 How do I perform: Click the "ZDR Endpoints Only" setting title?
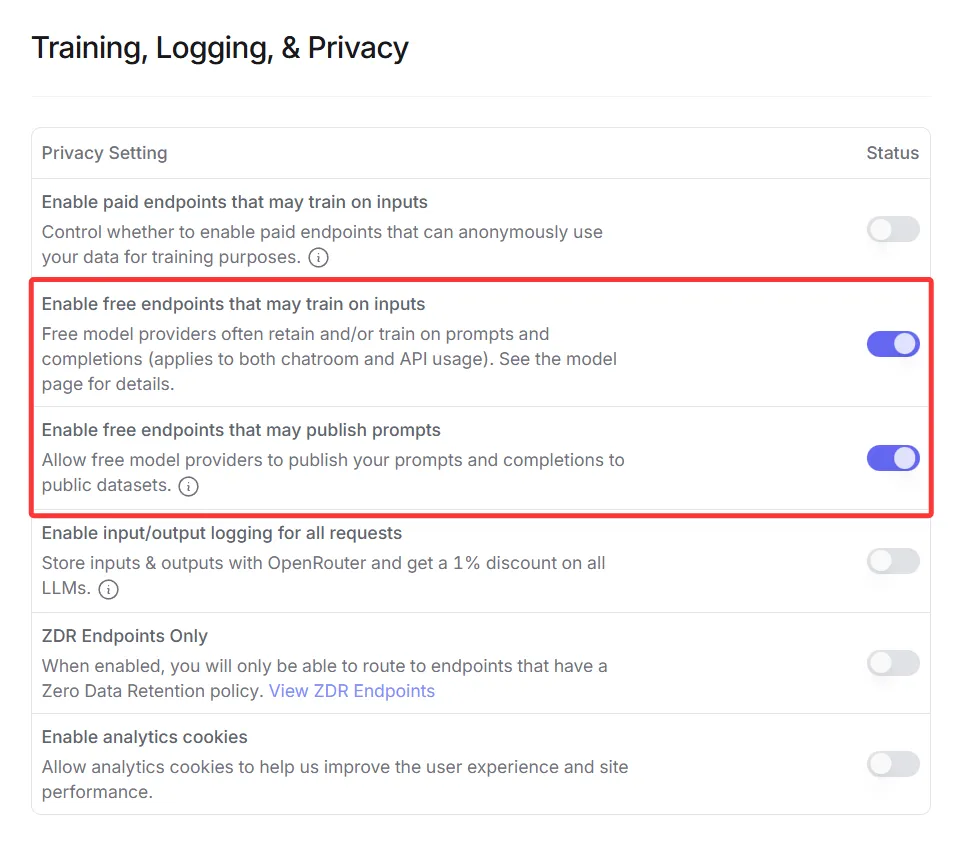[x=124, y=636]
